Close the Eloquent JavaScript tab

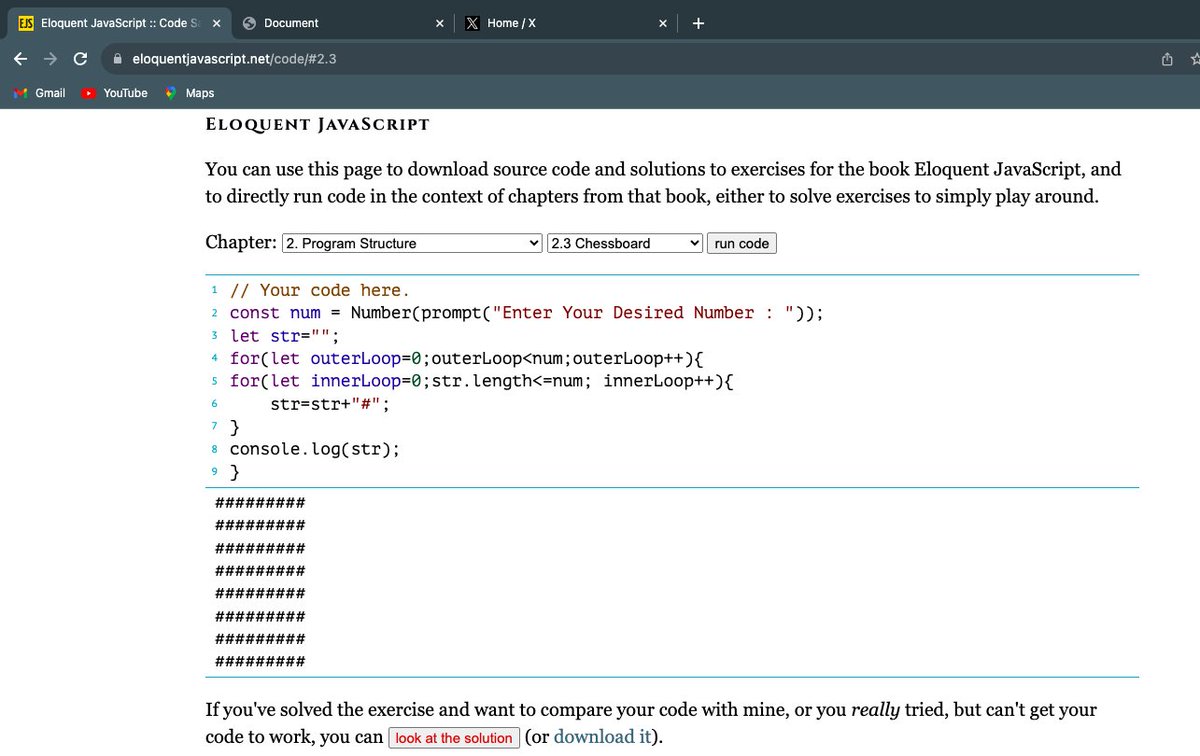click(x=216, y=23)
